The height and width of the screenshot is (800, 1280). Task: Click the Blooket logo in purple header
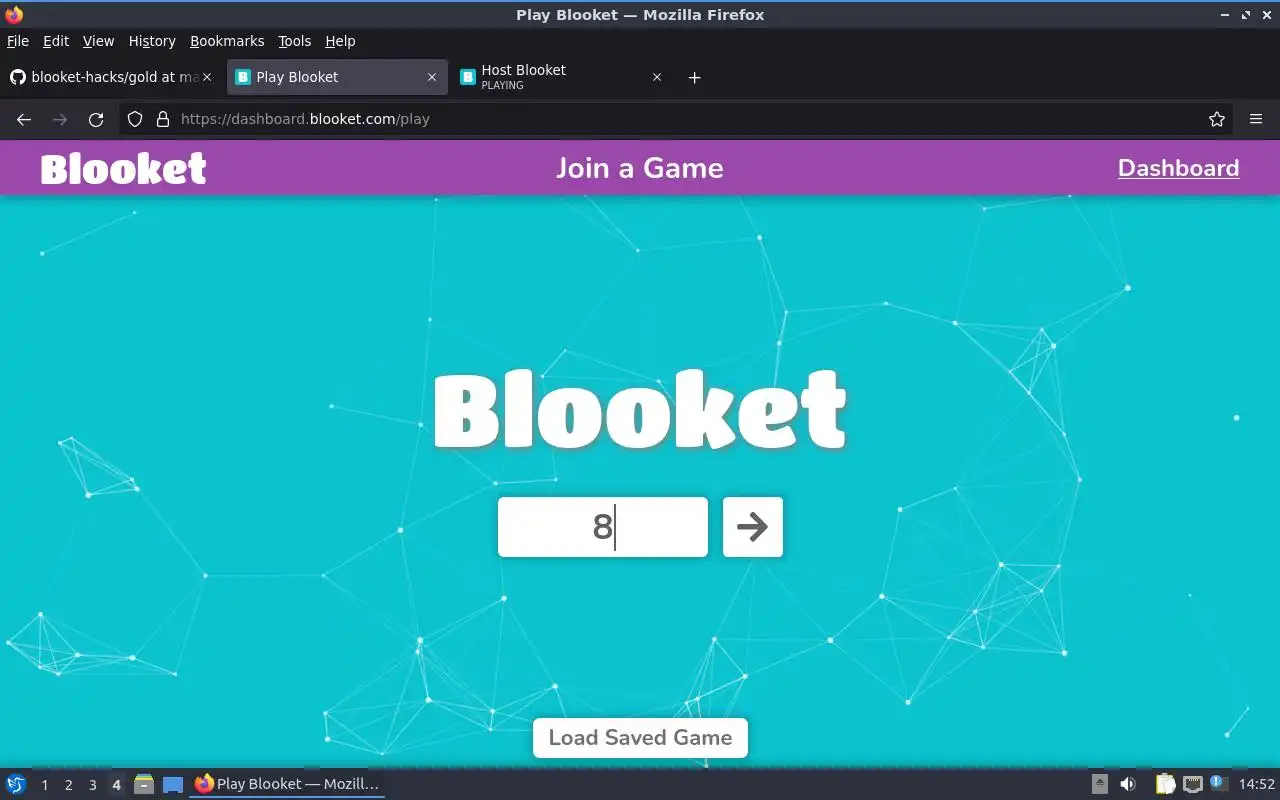124,169
